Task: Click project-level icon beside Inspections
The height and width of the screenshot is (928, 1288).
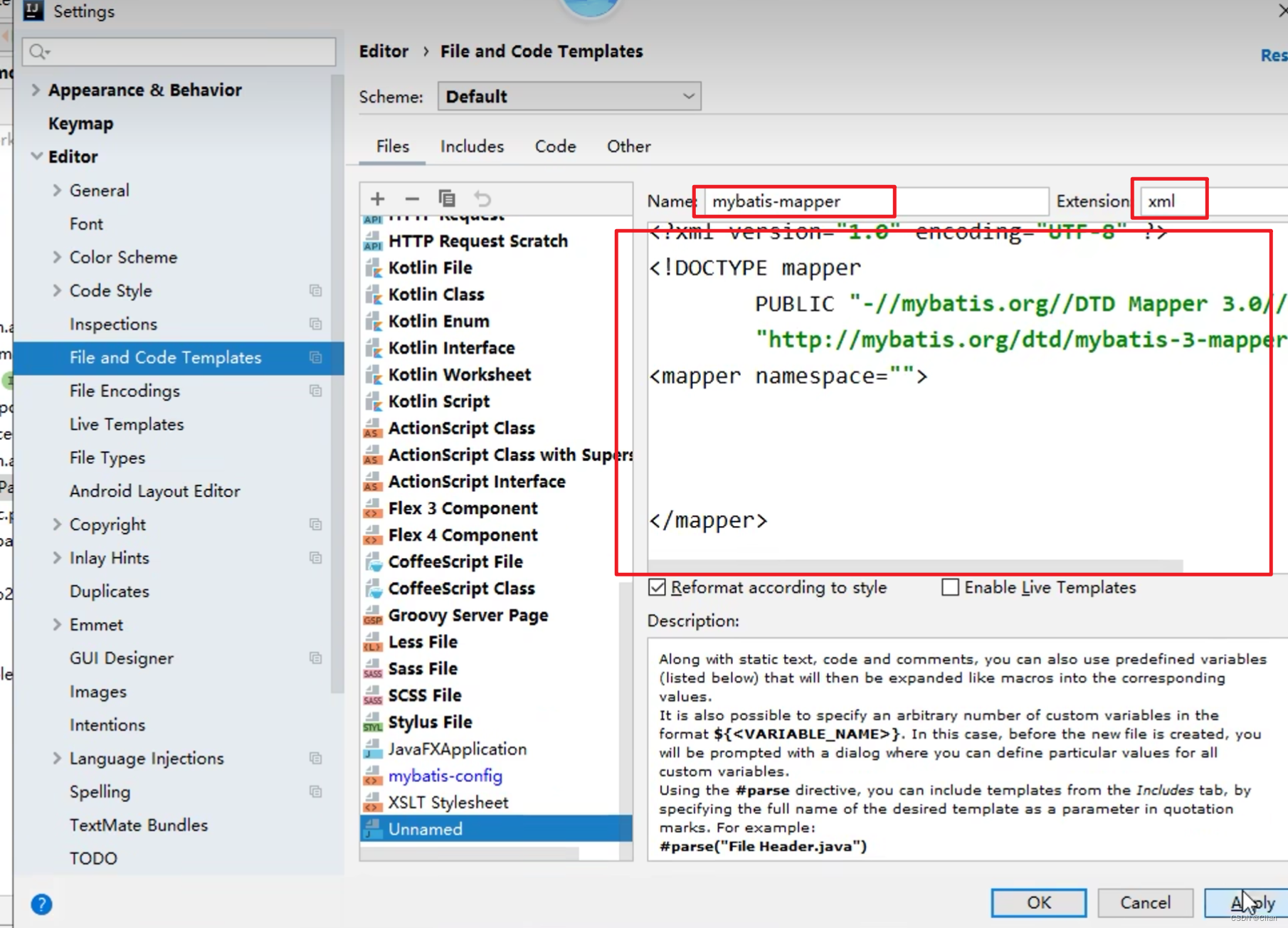Action: [x=316, y=324]
